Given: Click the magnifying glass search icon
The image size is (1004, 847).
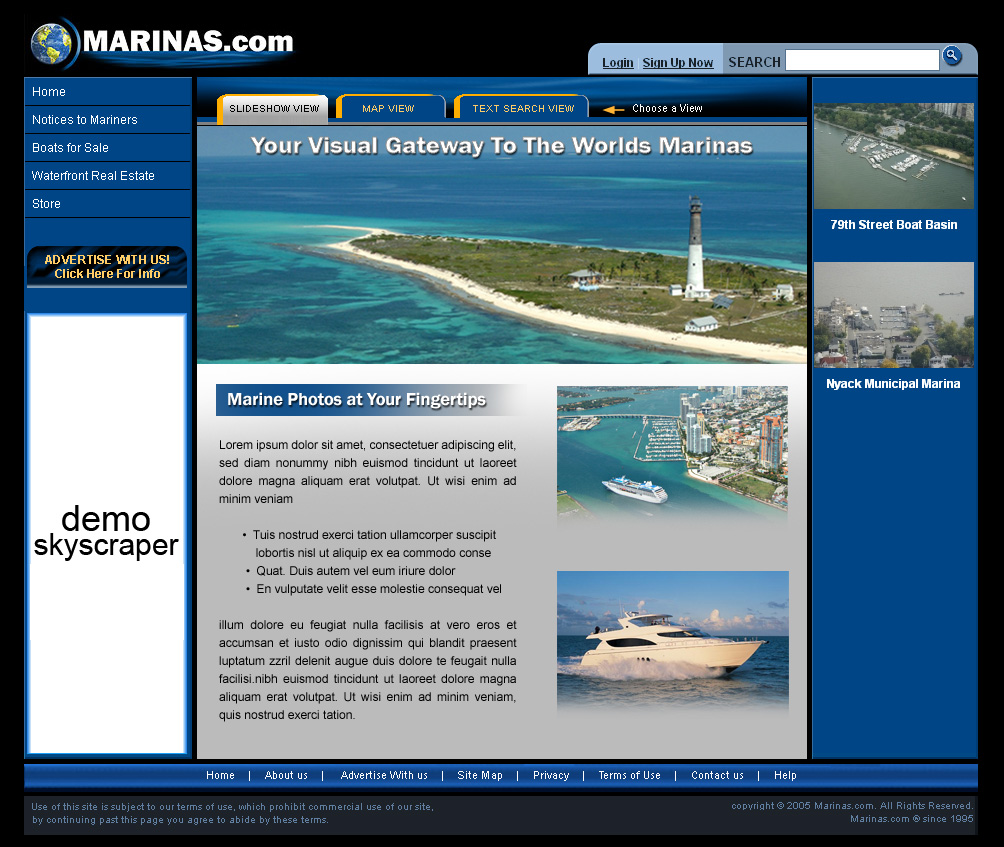Looking at the screenshot, I should [952, 56].
